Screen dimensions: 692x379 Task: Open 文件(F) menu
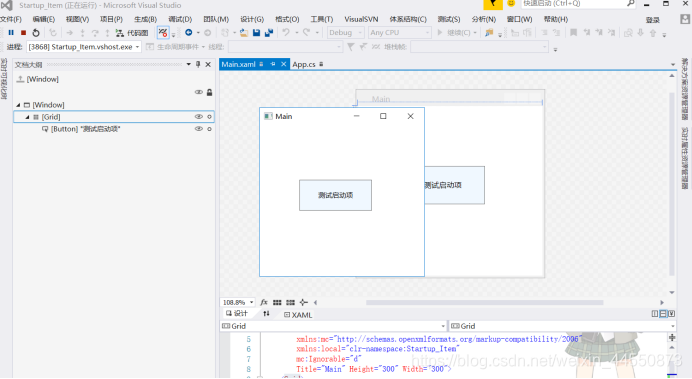click(x=11, y=19)
